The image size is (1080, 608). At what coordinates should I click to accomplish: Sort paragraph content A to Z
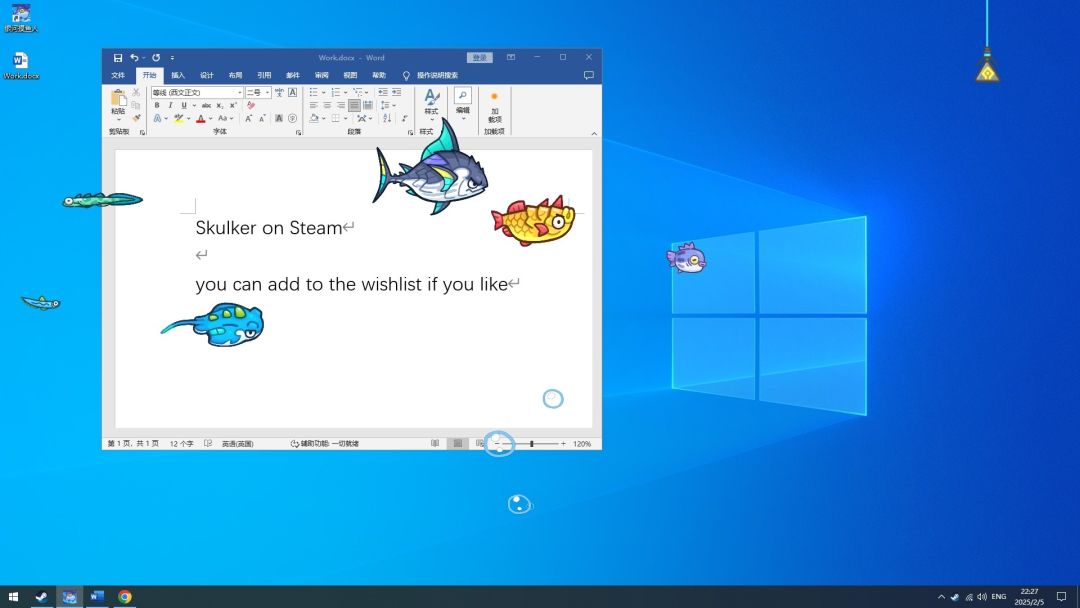[387, 118]
